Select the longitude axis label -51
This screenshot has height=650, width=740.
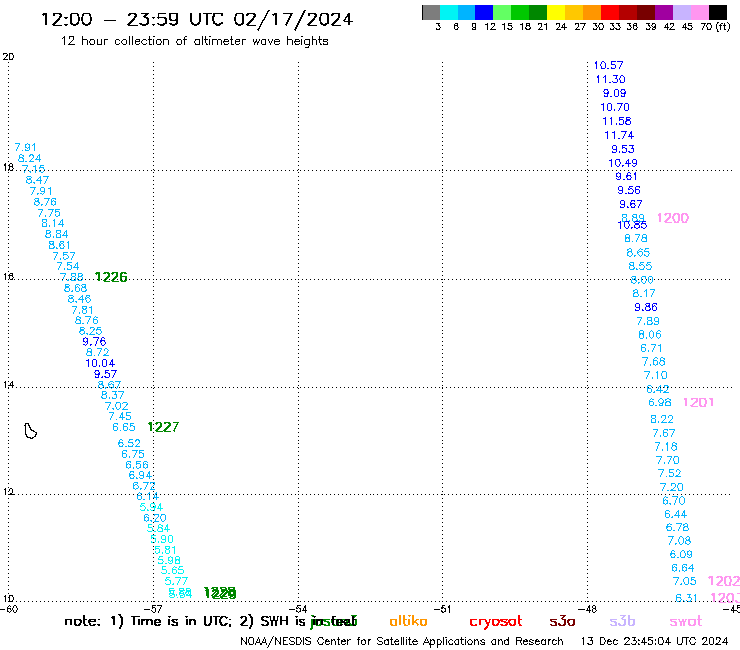pyautogui.click(x=442, y=609)
